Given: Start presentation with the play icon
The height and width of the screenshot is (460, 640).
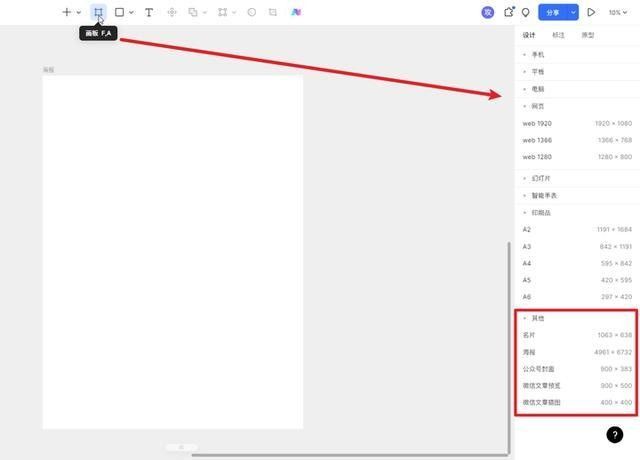Looking at the screenshot, I should 591,12.
